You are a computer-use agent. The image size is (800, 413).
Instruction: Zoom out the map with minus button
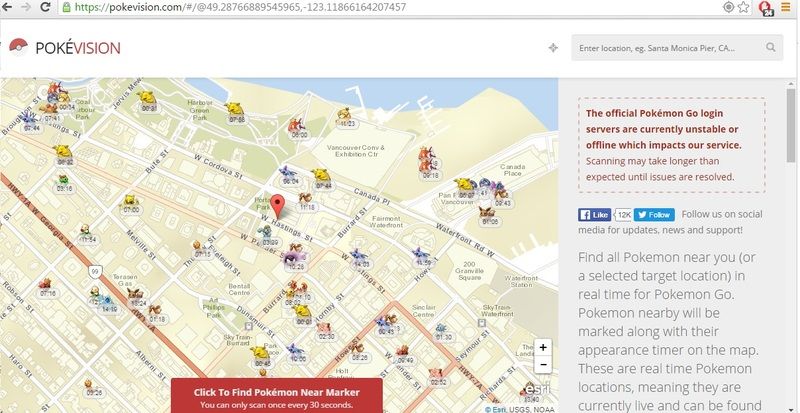[x=543, y=365]
